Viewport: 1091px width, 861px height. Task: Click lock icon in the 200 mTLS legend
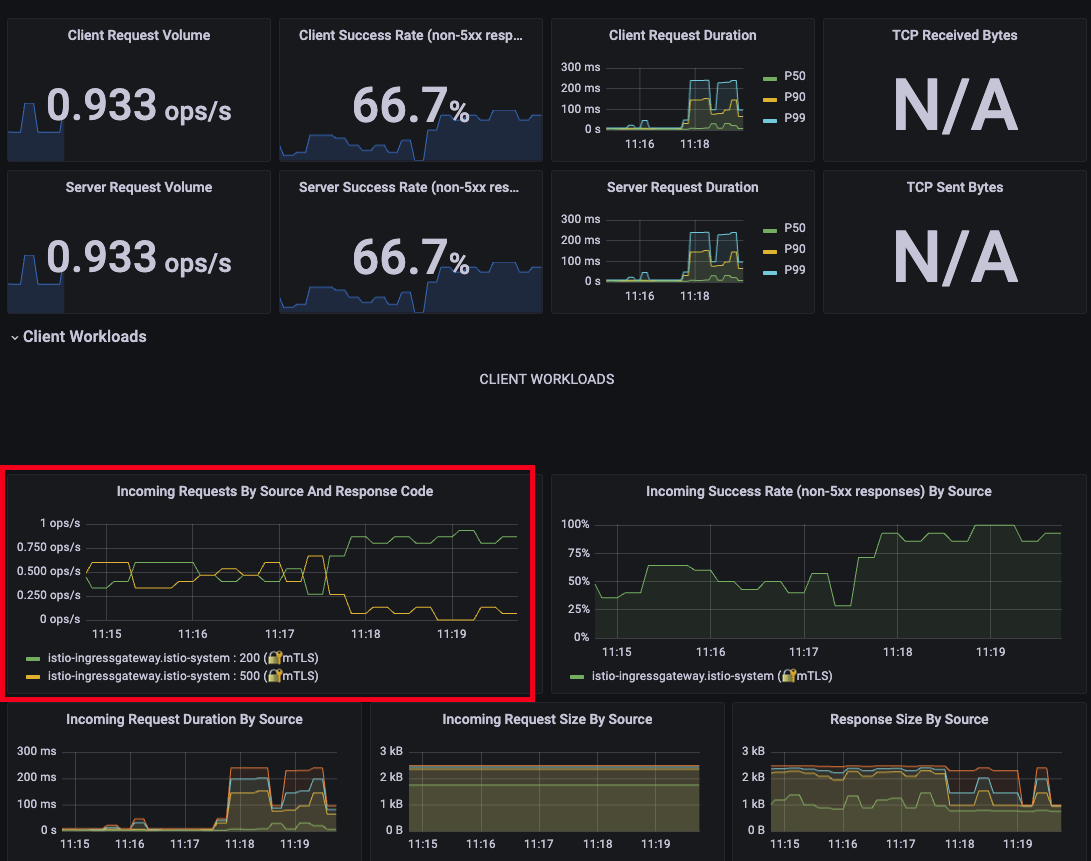pos(275,658)
